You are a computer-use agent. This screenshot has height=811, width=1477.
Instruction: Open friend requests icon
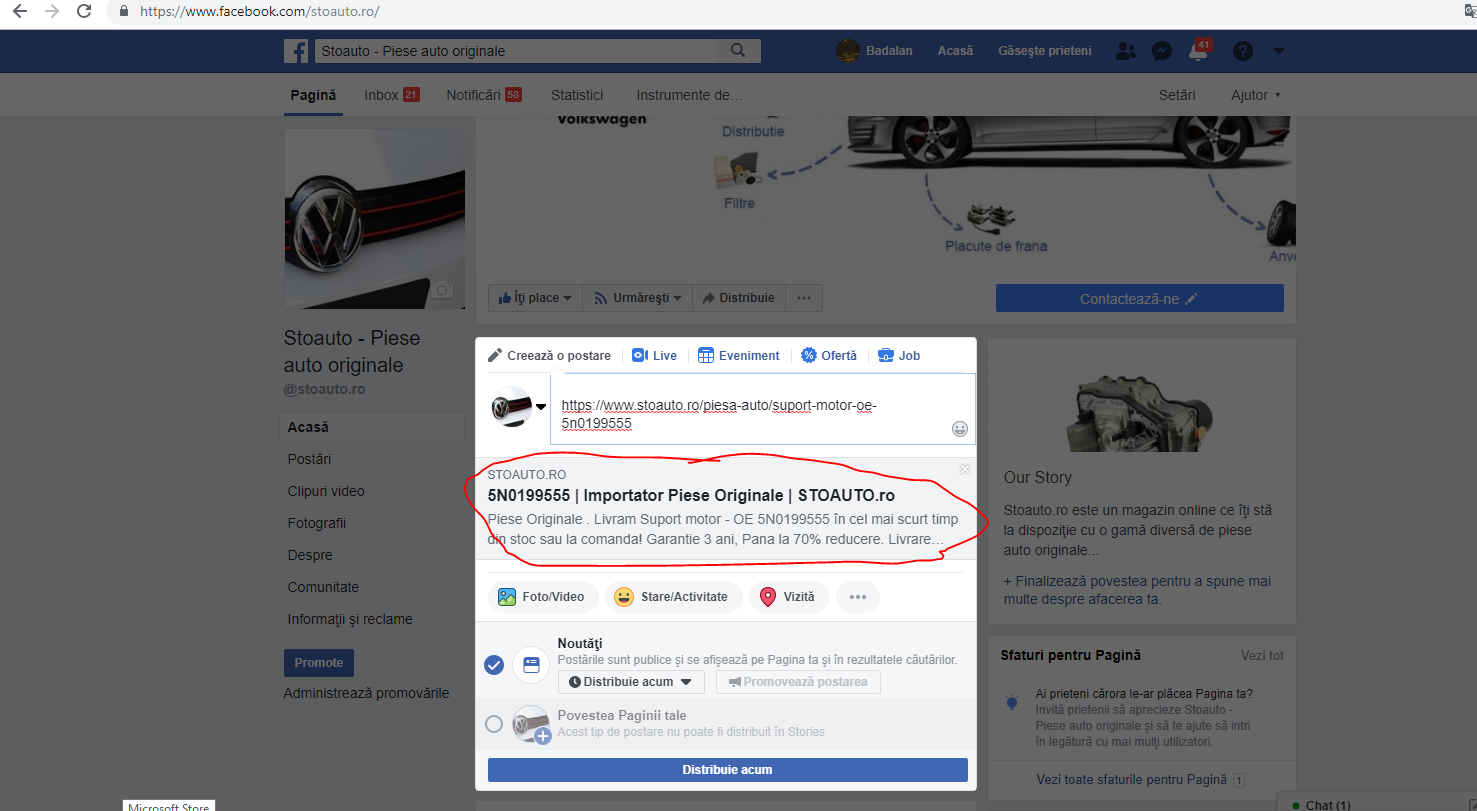pyautogui.click(x=1126, y=51)
